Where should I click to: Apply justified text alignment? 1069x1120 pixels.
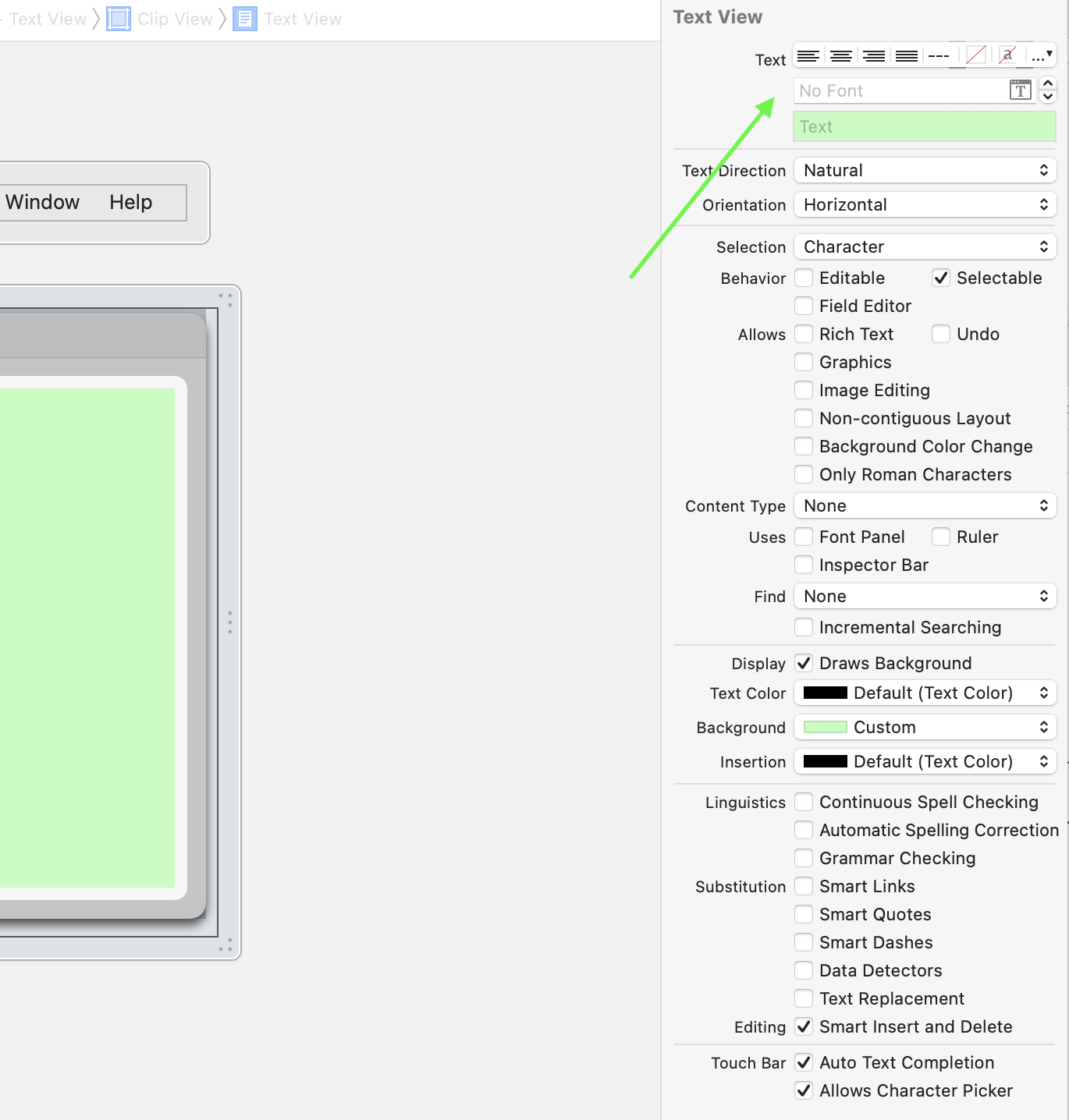click(907, 56)
